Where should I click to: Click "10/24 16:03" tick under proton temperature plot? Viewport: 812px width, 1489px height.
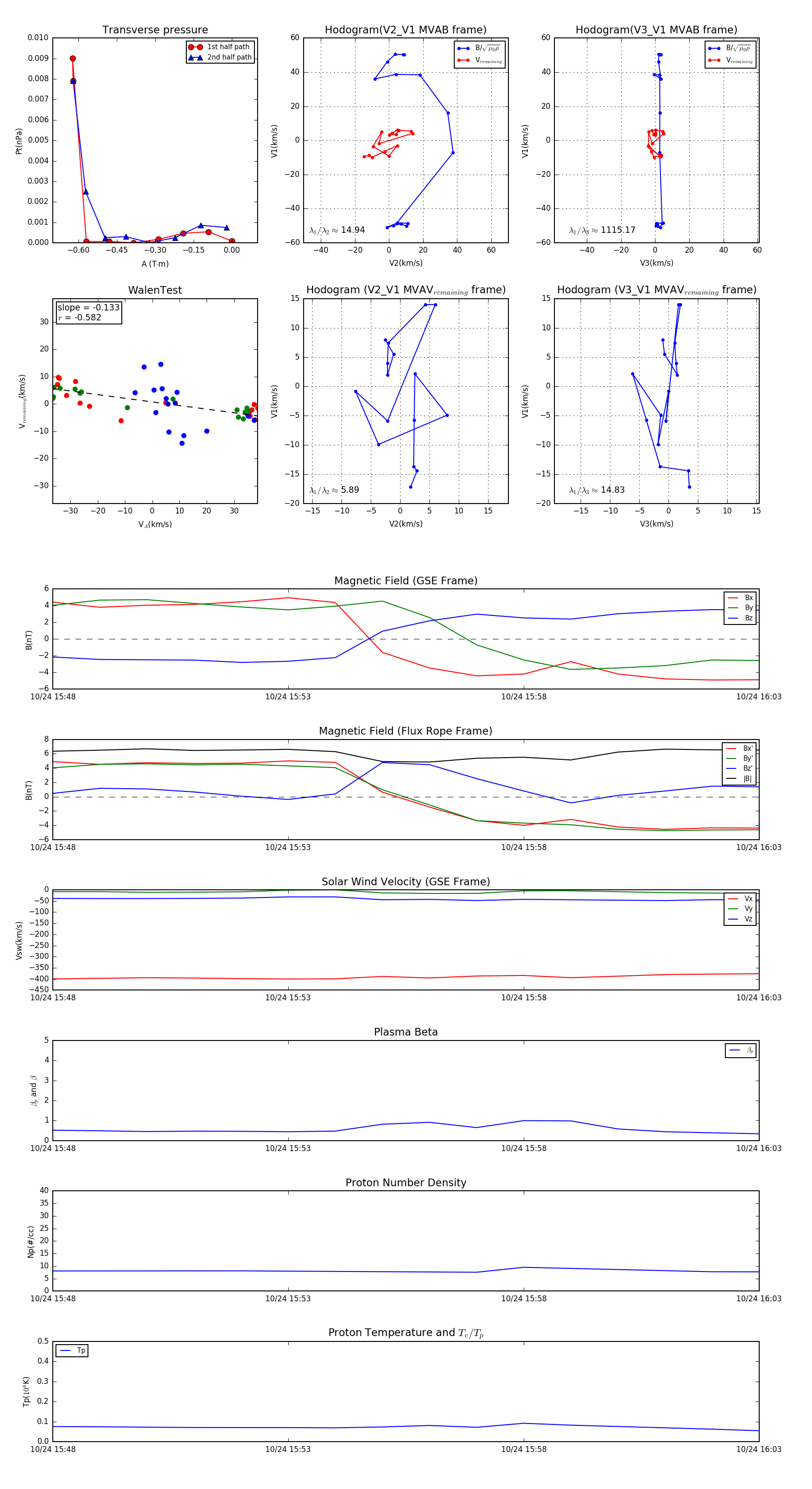pyautogui.click(x=759, y=1449)
